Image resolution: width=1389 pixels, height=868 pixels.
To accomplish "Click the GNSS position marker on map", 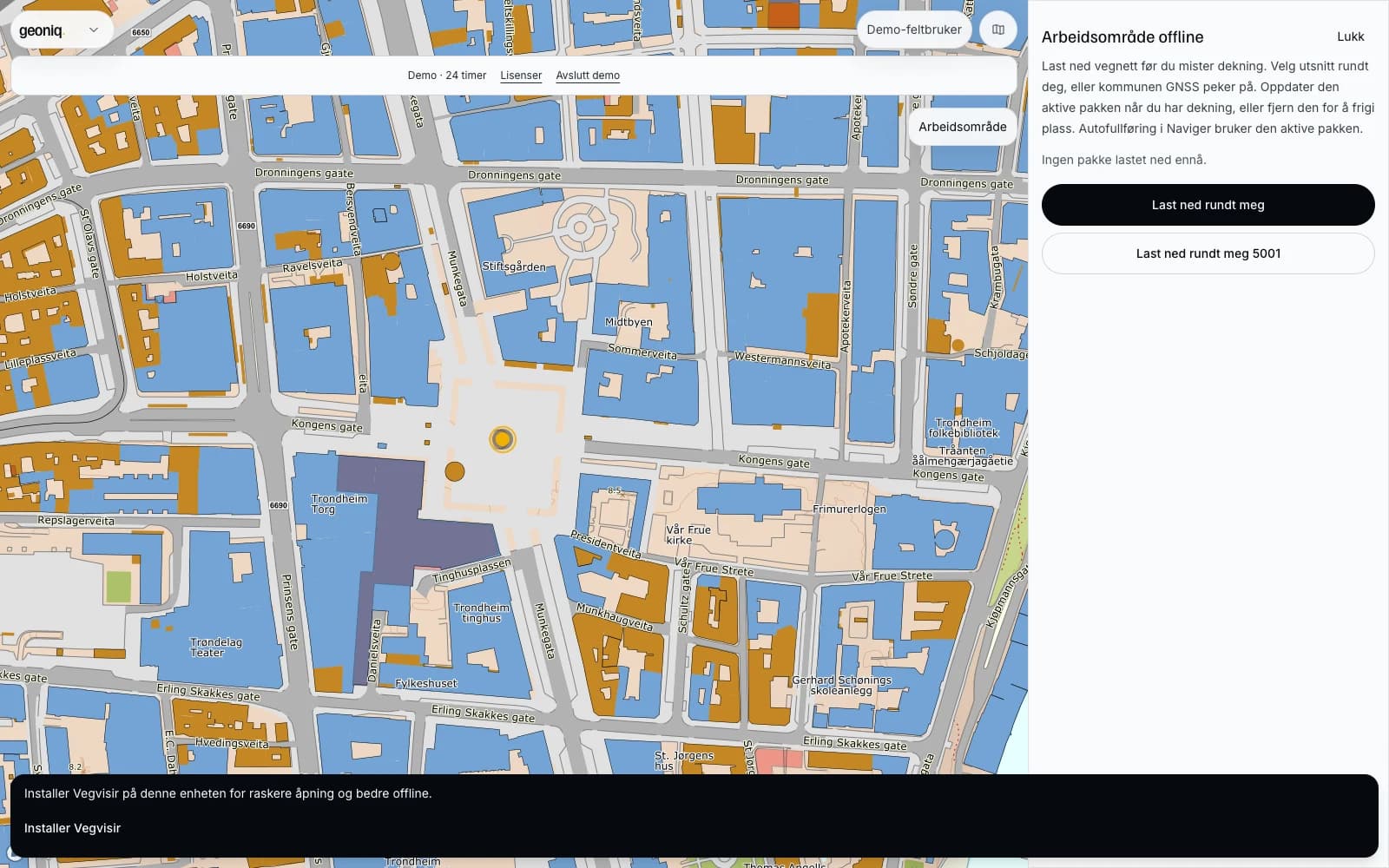I will click(502, 439).
